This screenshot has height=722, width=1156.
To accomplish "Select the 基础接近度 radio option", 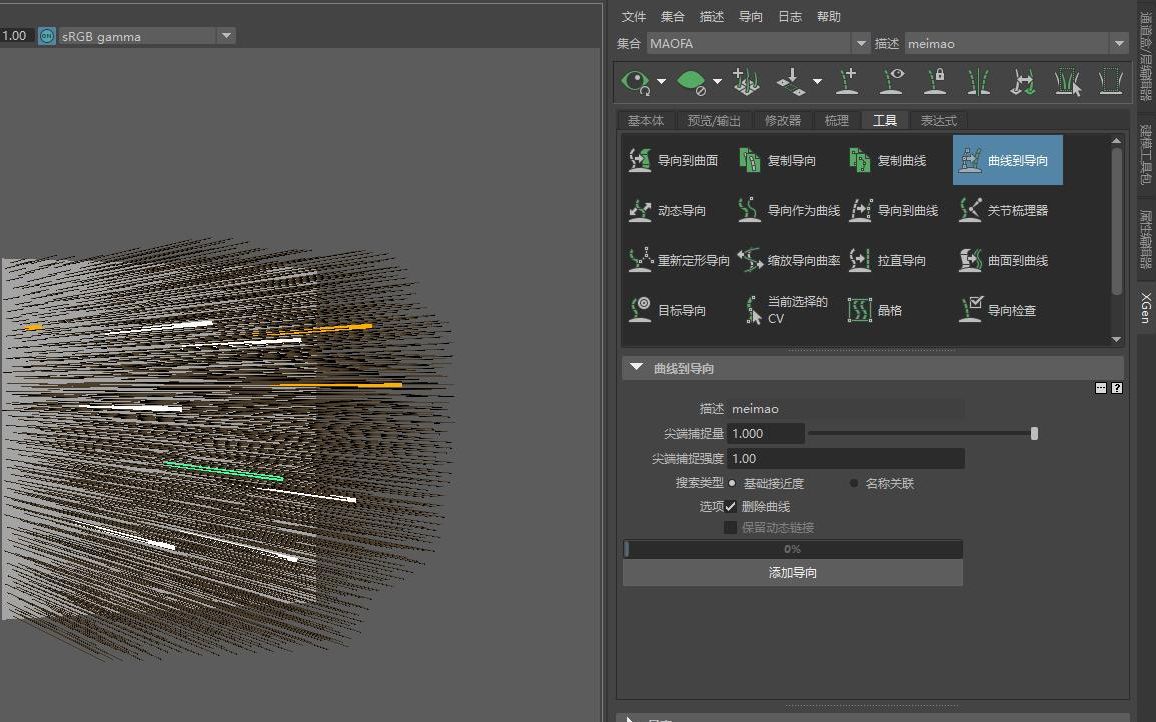I will (x=732, y=483).
